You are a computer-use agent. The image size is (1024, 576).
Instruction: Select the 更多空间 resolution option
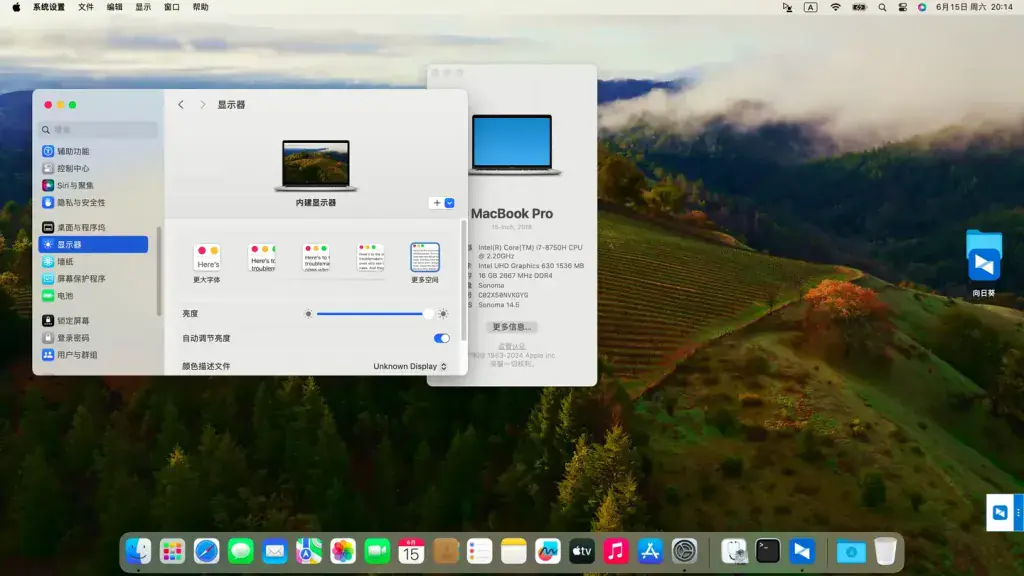(424, 263)
